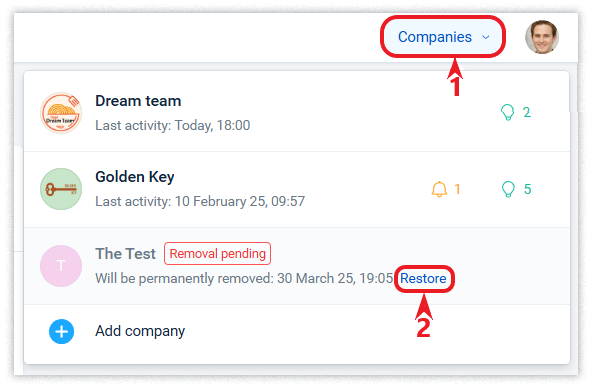Click the count 5 next to Golden Key lightbulb
Viewport: 592px width, 388px height.
[527, 189]
